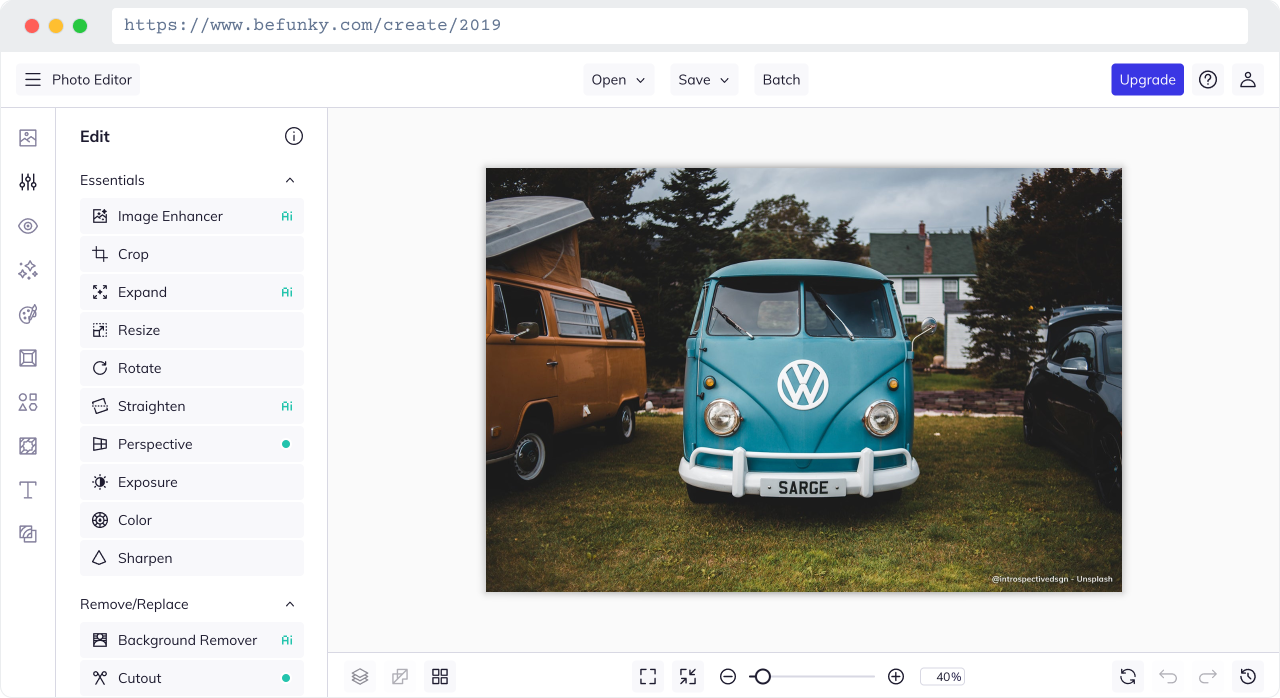Select the Crop tool
Viewport: 1280px width, 698px height.
tap(192, 254)
